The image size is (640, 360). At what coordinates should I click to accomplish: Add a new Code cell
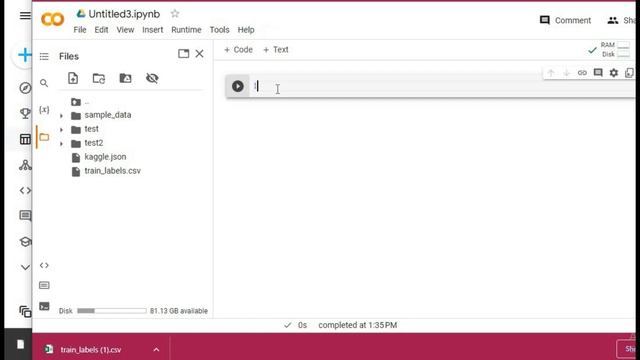coord(238,49)
